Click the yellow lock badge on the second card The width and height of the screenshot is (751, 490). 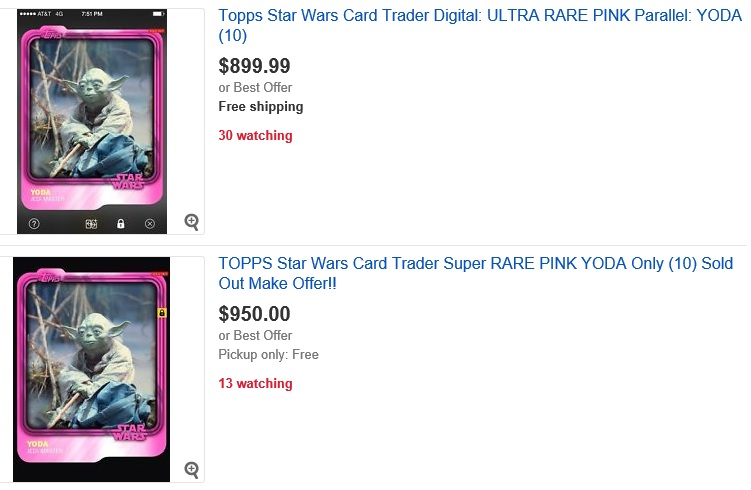point(162,313)
